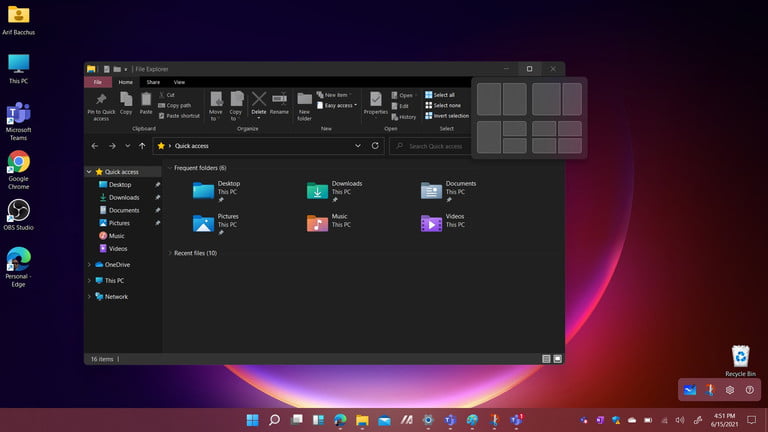Switch to the View ribbon tab
Screen dimensions: 768x432
179,82
